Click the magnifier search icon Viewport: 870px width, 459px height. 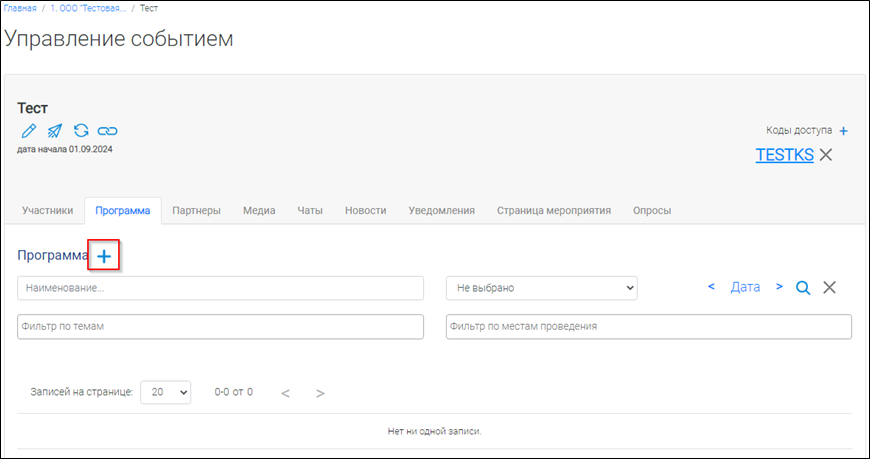tap(803, 288)
